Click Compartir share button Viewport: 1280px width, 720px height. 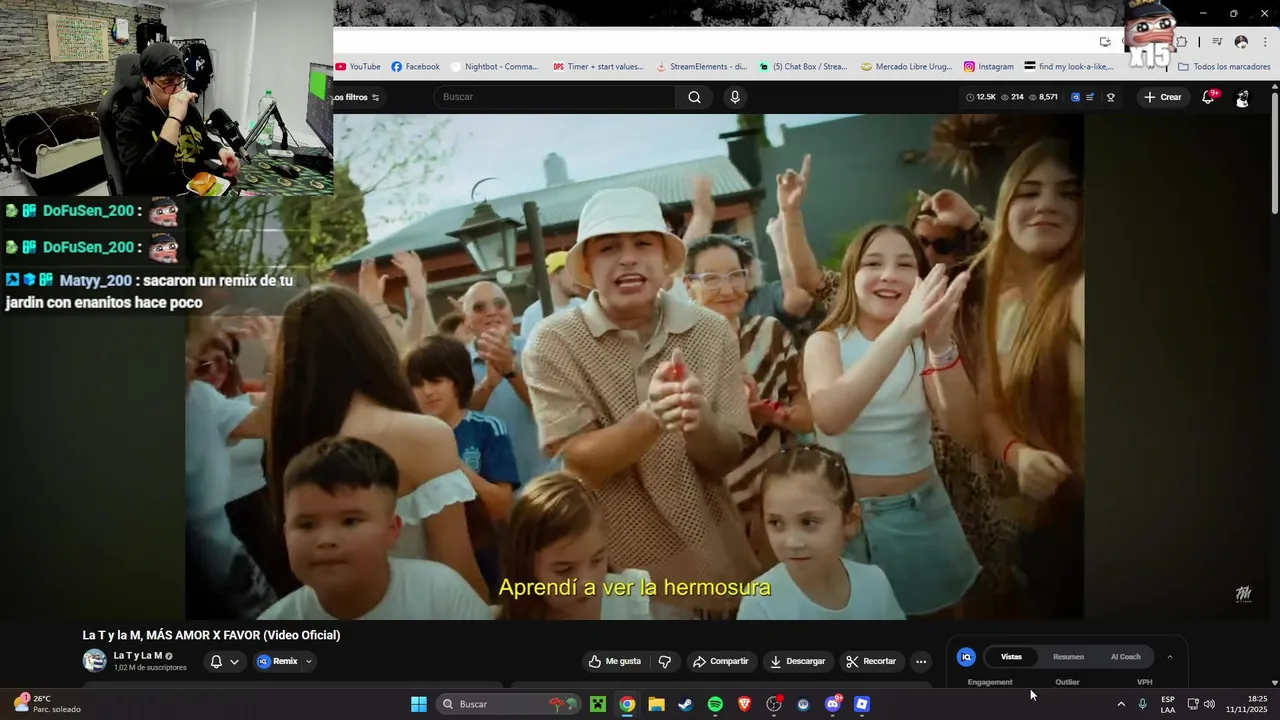(x=721, y=661)
